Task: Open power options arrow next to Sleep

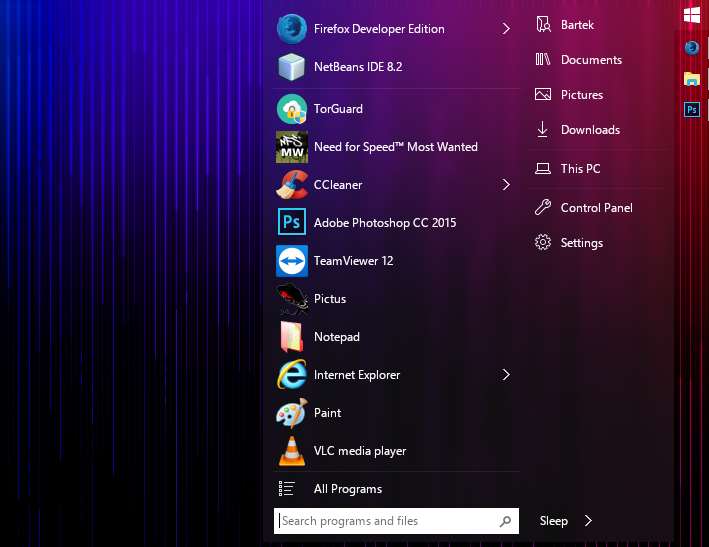Action: [x=588, y=521]
